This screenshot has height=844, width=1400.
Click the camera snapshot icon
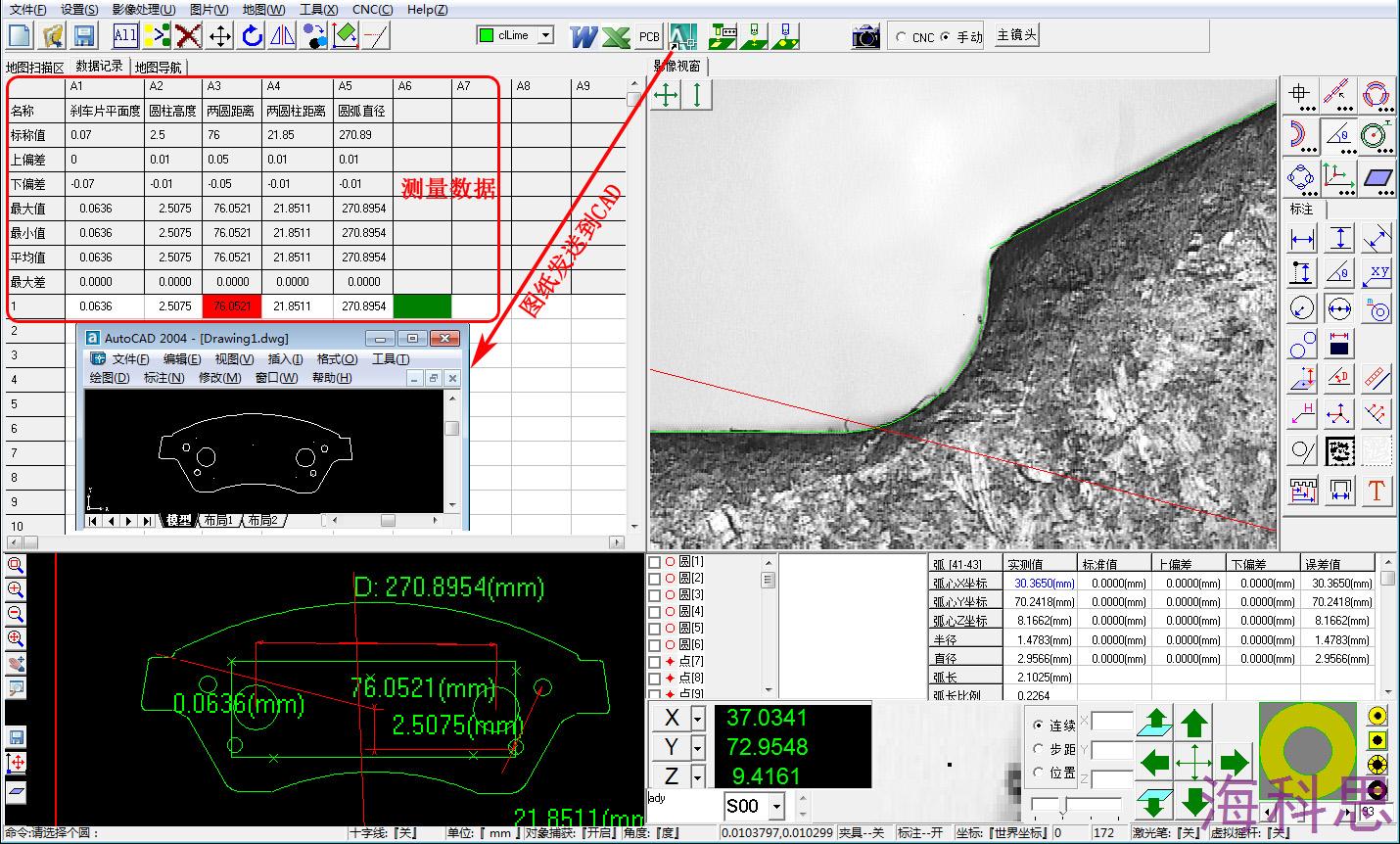pyautogui.click(x=865, y=36)
